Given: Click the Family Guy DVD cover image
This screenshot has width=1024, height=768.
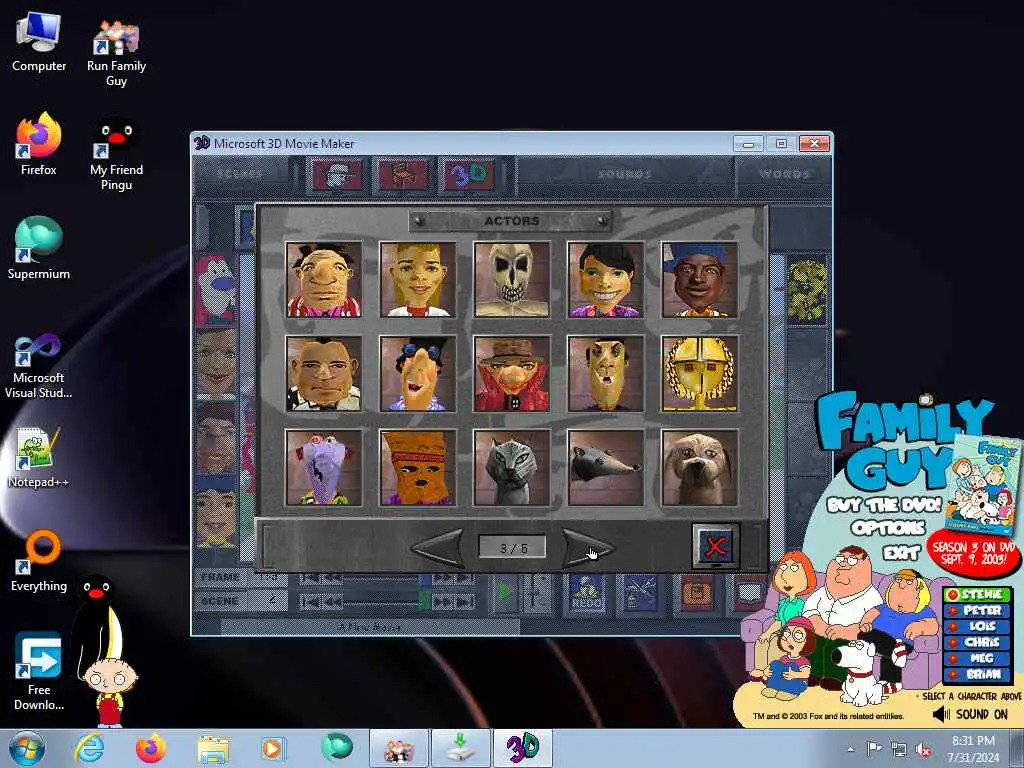Looking at the screenshot, I should pyautogui.click(x=985, y=486).
